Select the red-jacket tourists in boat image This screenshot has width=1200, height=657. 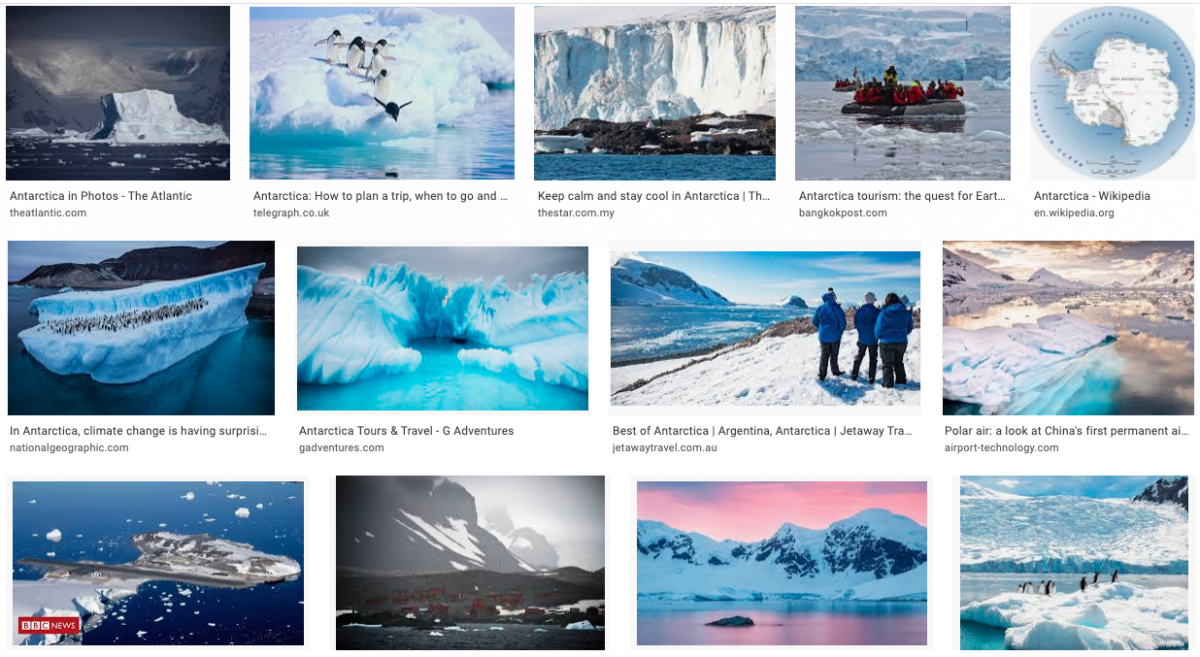click(902, 93)
